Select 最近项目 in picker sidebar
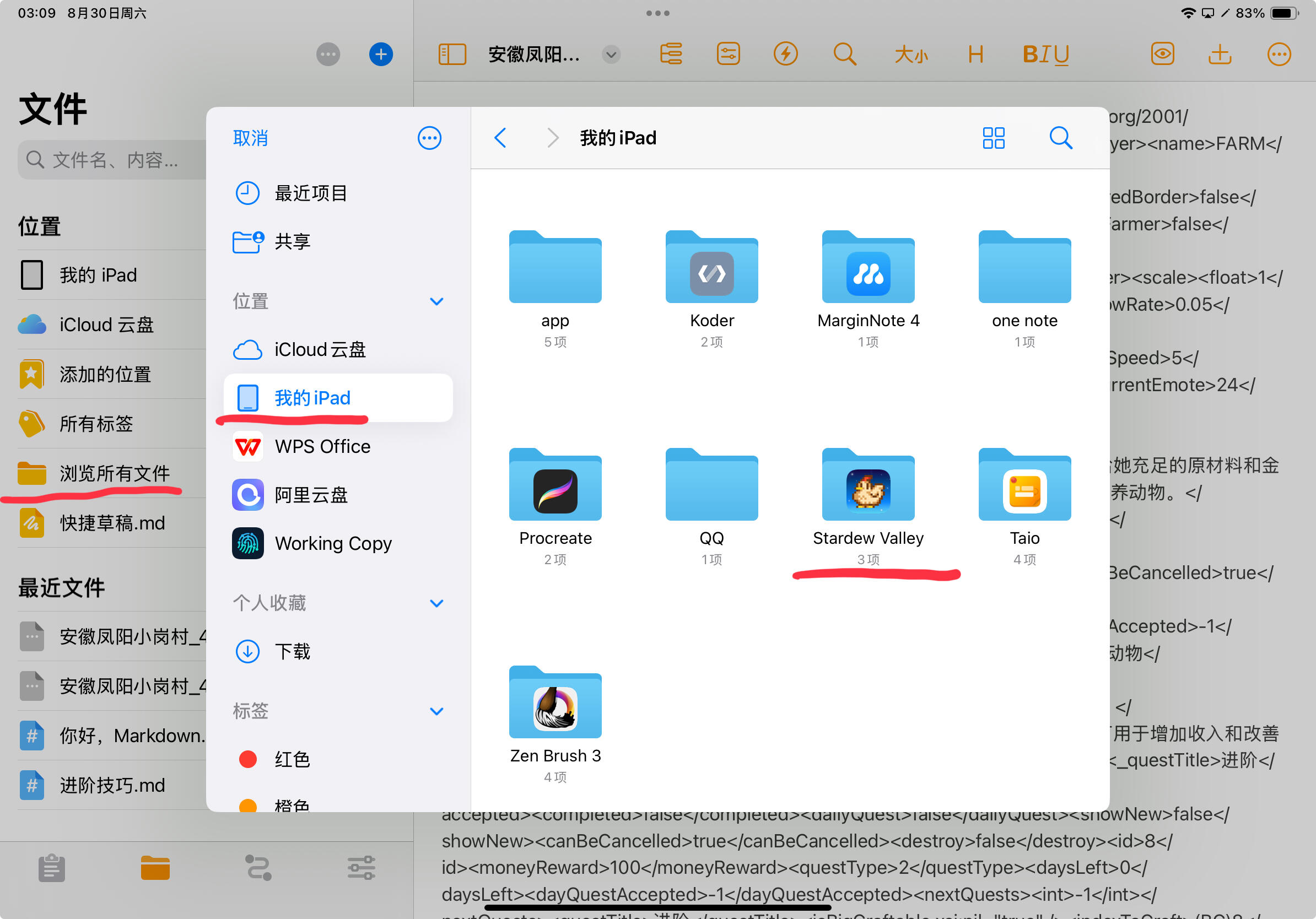 tap(338, 193)
